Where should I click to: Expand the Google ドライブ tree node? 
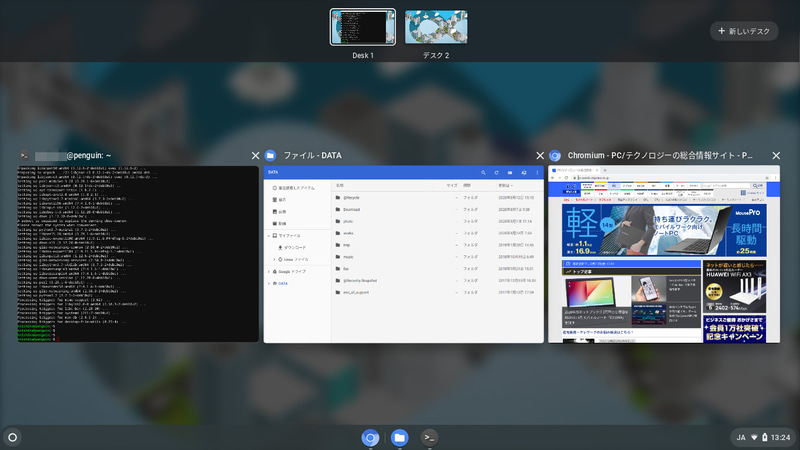click(x=269, y=271)
